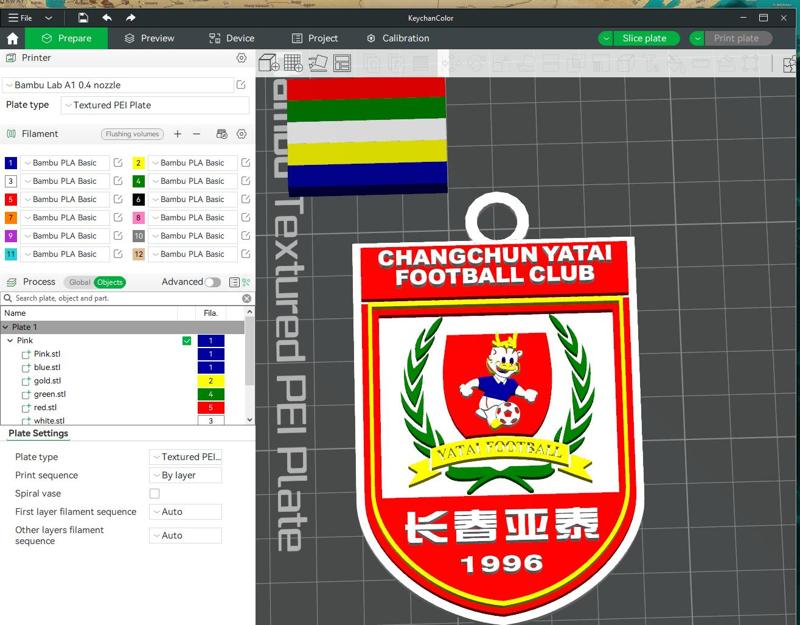800x625 pixels.
Task: Uncheck the Pink object printable checkbox
Action: [x=187, y=341]
